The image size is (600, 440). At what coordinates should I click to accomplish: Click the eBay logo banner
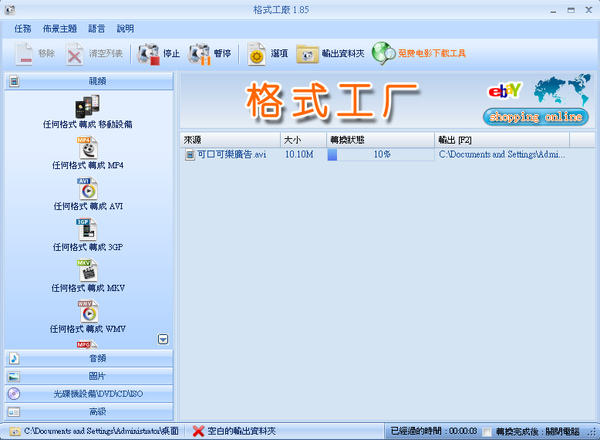point(505,91)
